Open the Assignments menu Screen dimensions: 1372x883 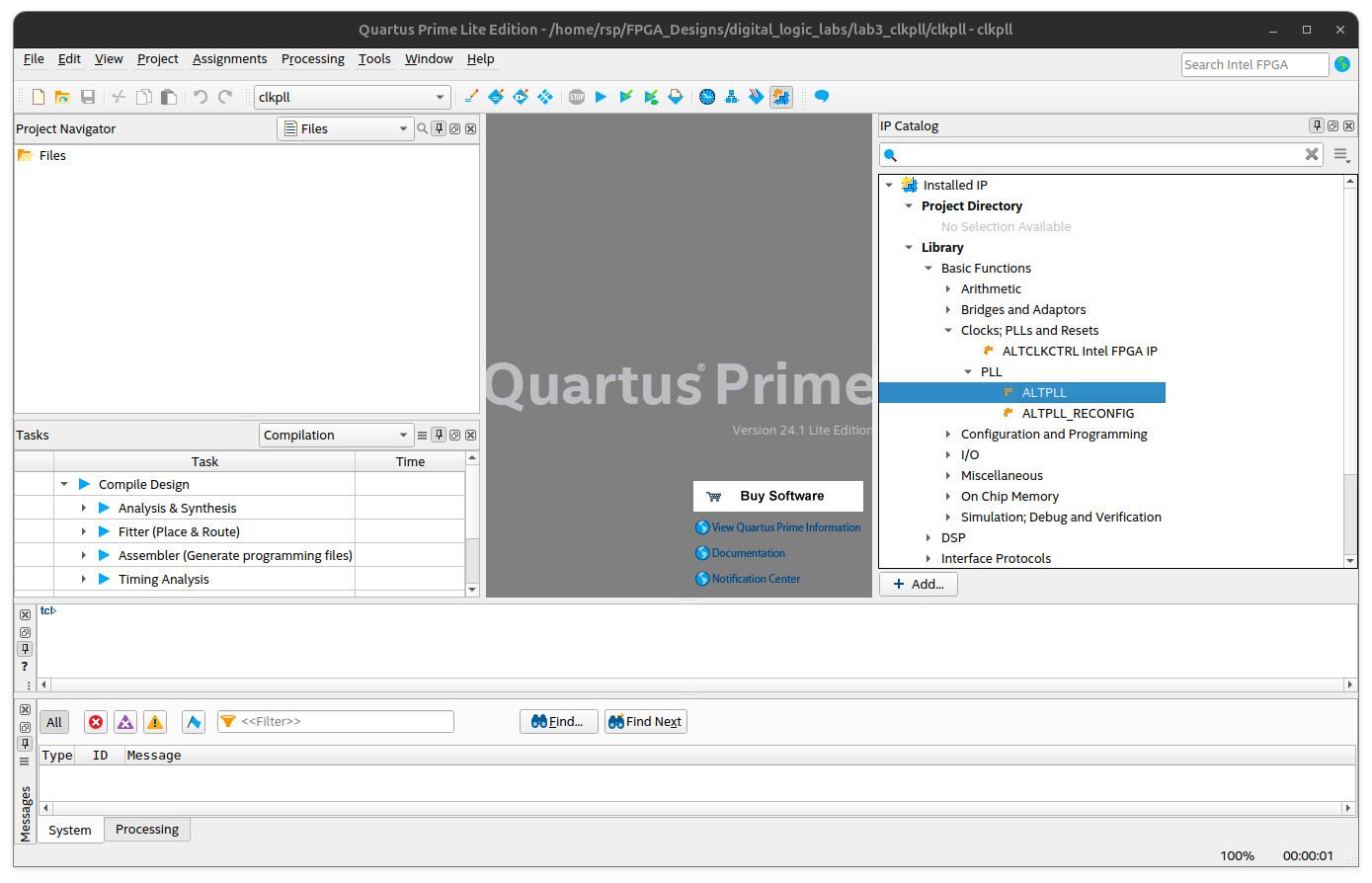tap(229, 59)
